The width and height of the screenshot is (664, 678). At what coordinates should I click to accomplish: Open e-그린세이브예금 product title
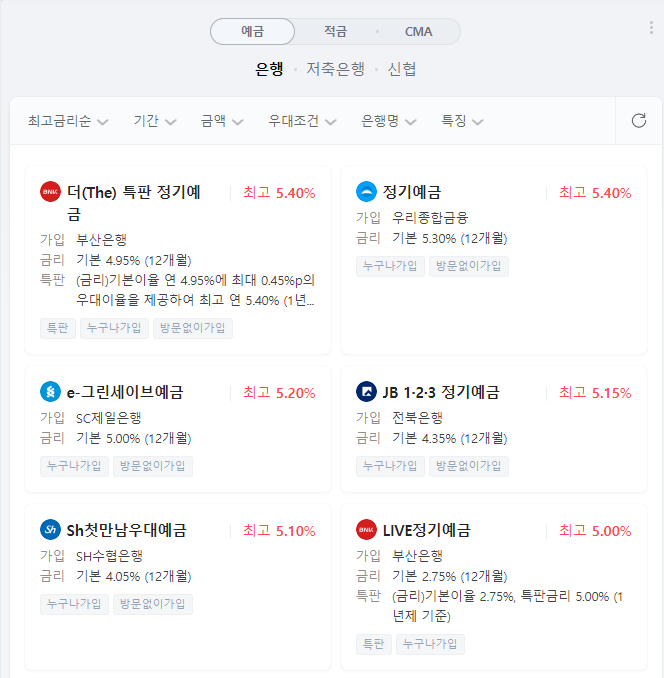coord(125,392)
